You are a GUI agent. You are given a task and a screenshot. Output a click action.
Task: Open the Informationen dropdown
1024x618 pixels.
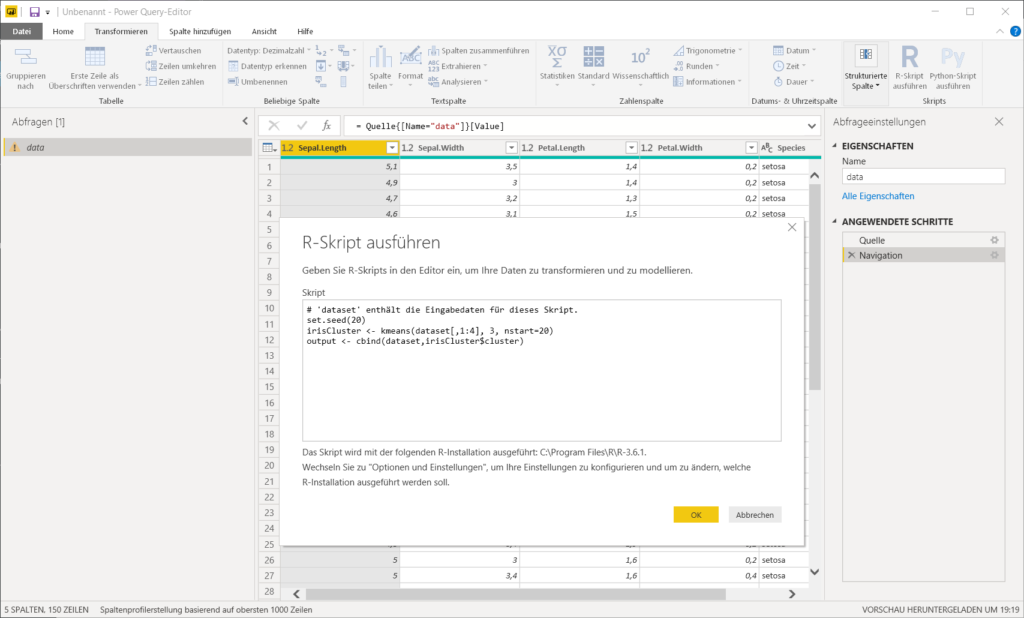point(708,82)
